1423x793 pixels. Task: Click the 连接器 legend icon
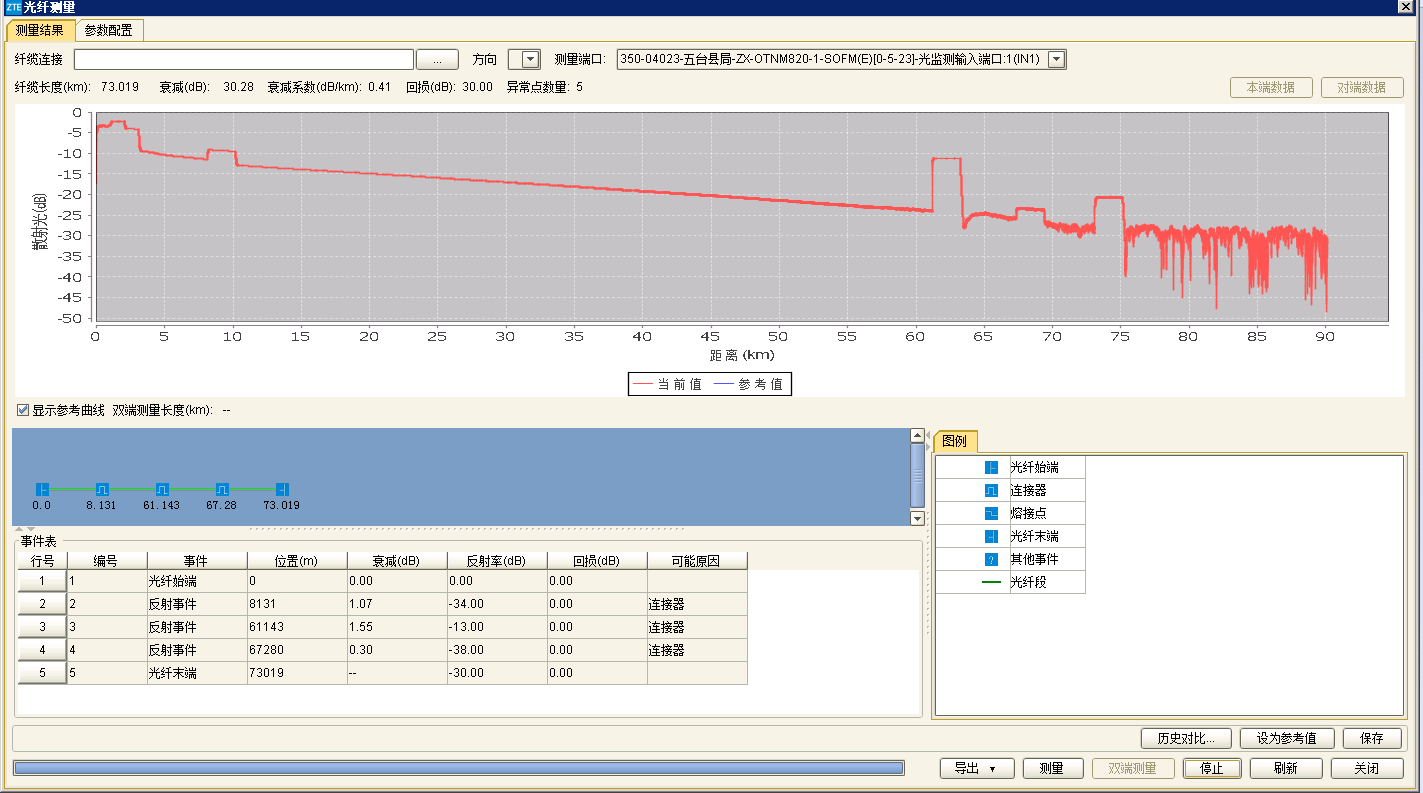pos(991,490)
